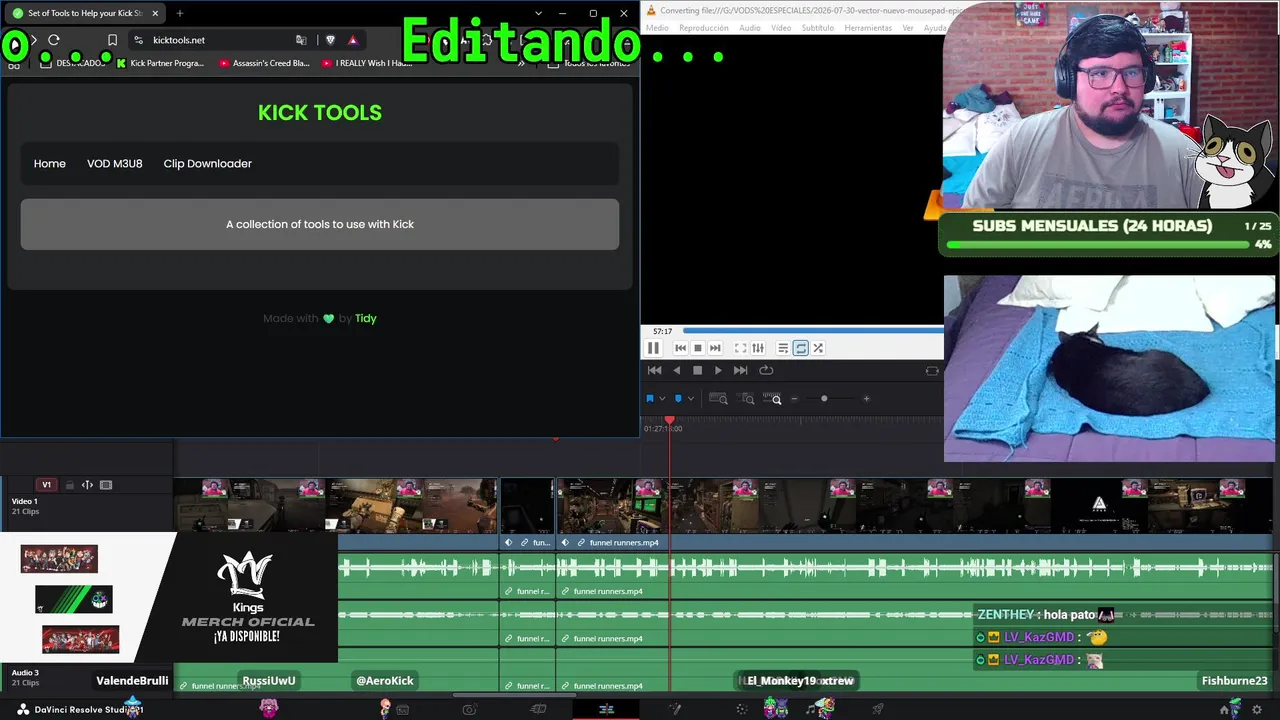
Task: Open the Clip Downloader tab
Action: [208, 164]
